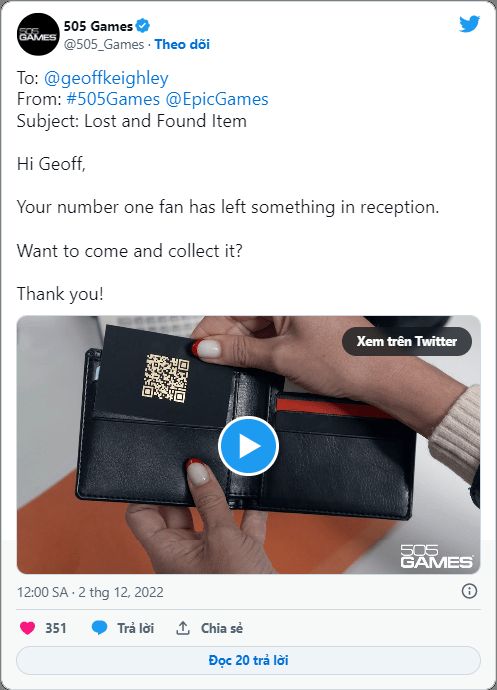Open the @geoffkeighley mention link
The width and height of the screenshot is (497, 690).
(106, 78)
